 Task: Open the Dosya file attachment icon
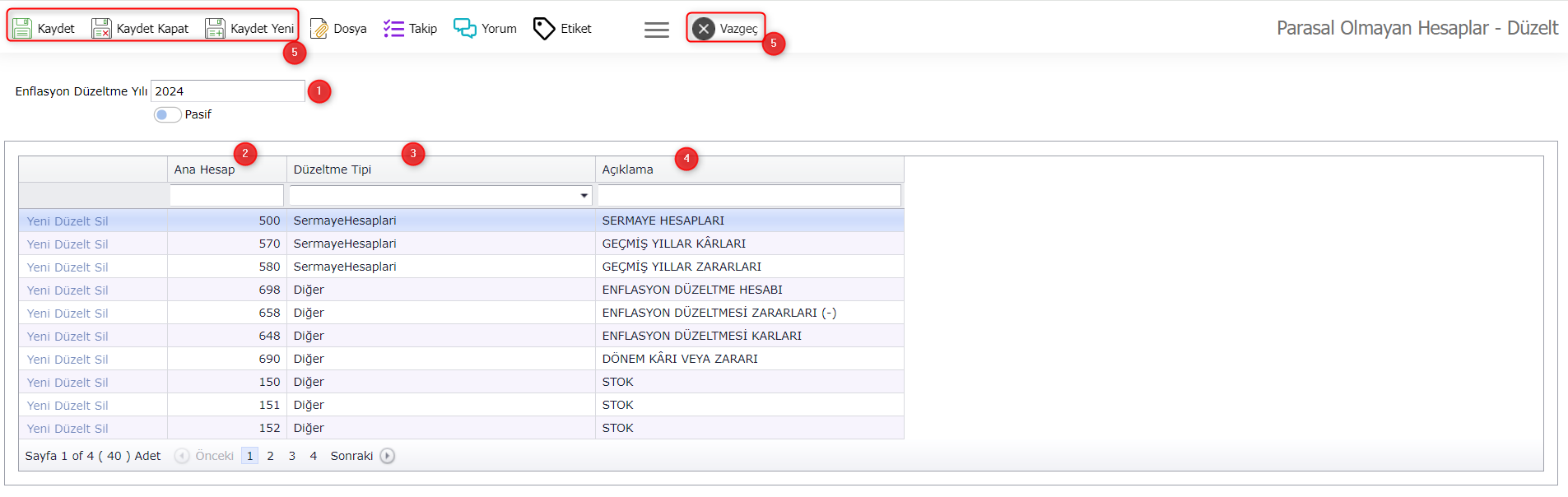319,29
